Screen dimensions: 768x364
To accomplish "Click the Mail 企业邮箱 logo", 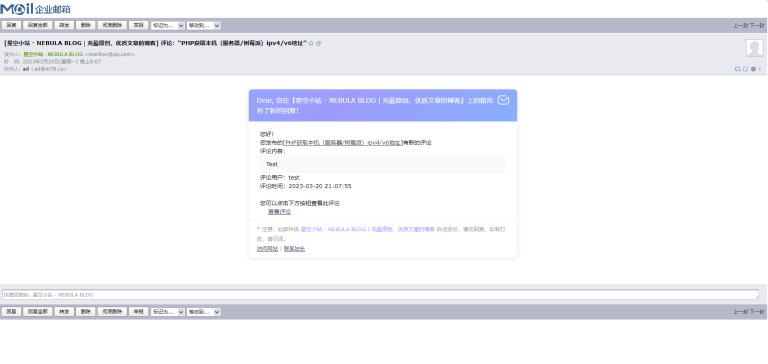I will coord(35,8).
